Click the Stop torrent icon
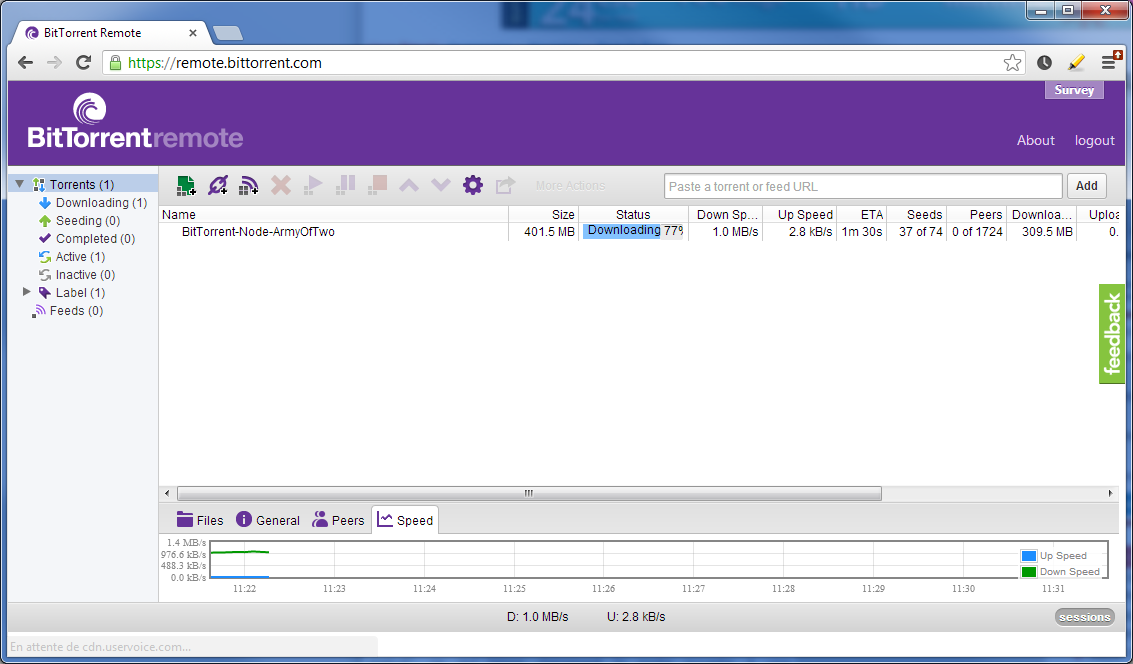The height and width of the screenshot is (664, 1133). [x=377, y=185]
